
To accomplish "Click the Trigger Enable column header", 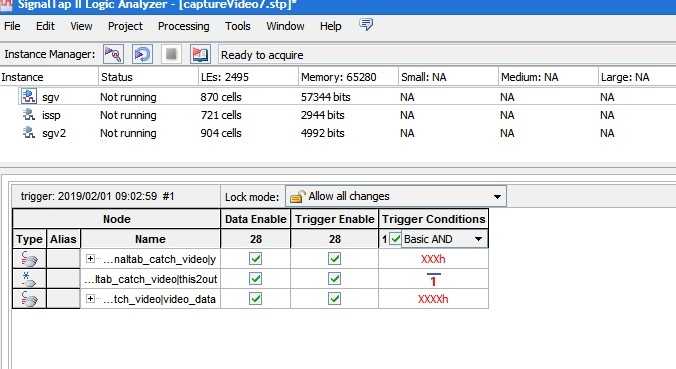I will point(335,219).
